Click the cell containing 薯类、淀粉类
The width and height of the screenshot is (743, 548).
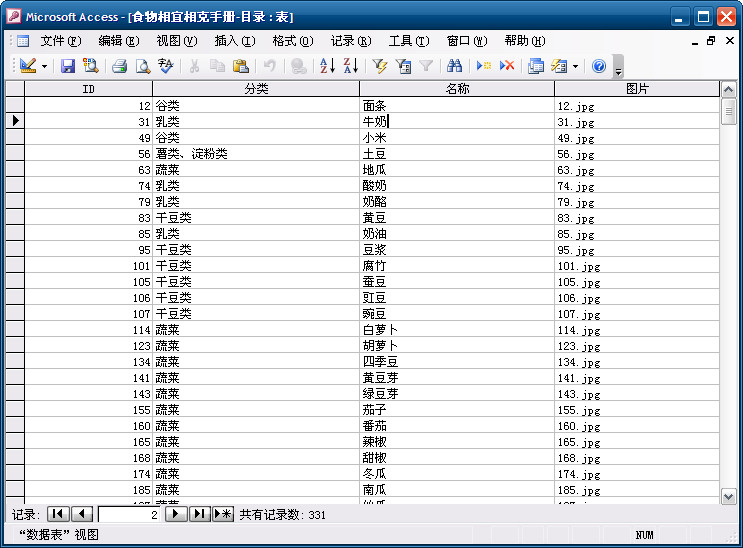tap(256, 154)
